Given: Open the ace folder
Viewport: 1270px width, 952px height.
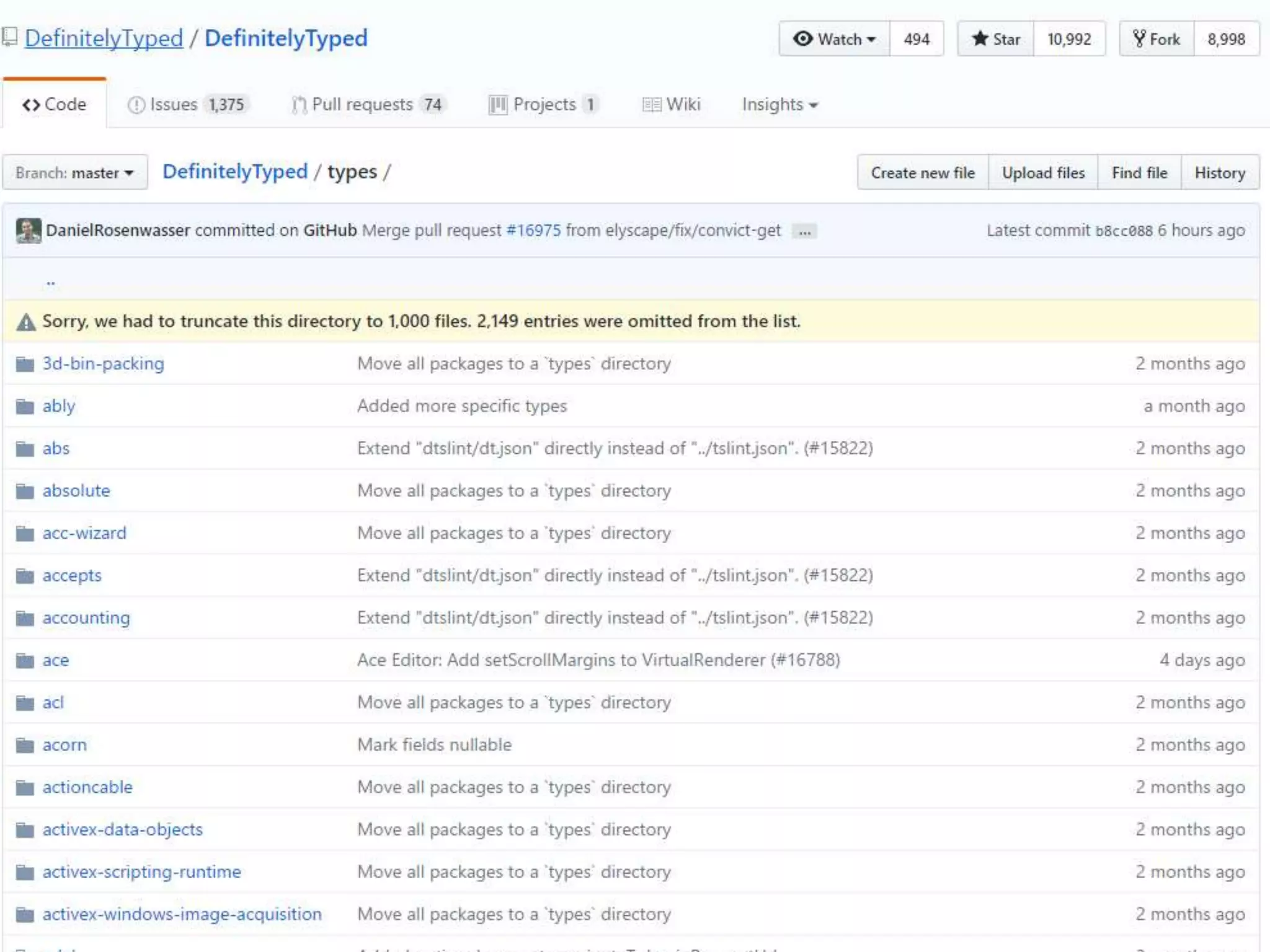Looking at the screenshot, I should pyautogui.click(x=55, y=660).
